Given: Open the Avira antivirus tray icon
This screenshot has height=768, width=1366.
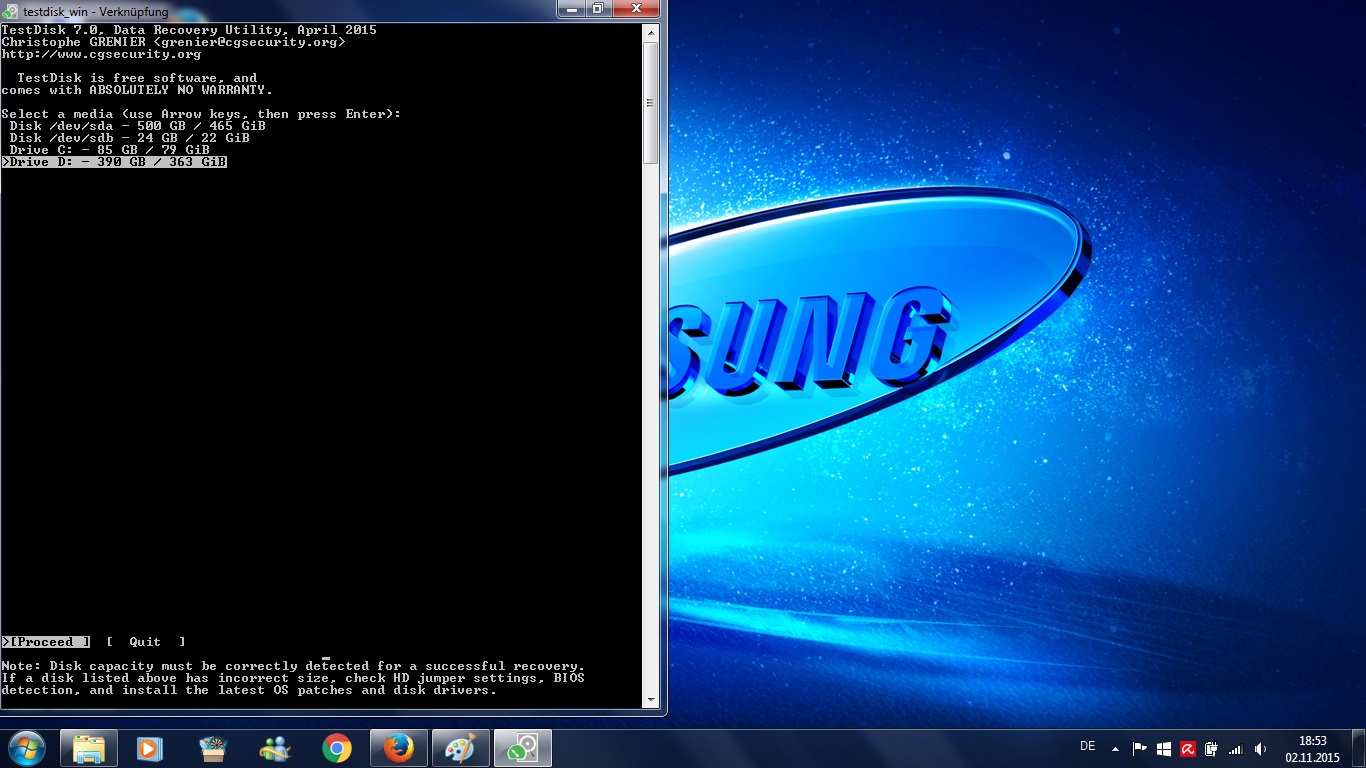Looking at the screenshot, I should [x=1188, y=748].
